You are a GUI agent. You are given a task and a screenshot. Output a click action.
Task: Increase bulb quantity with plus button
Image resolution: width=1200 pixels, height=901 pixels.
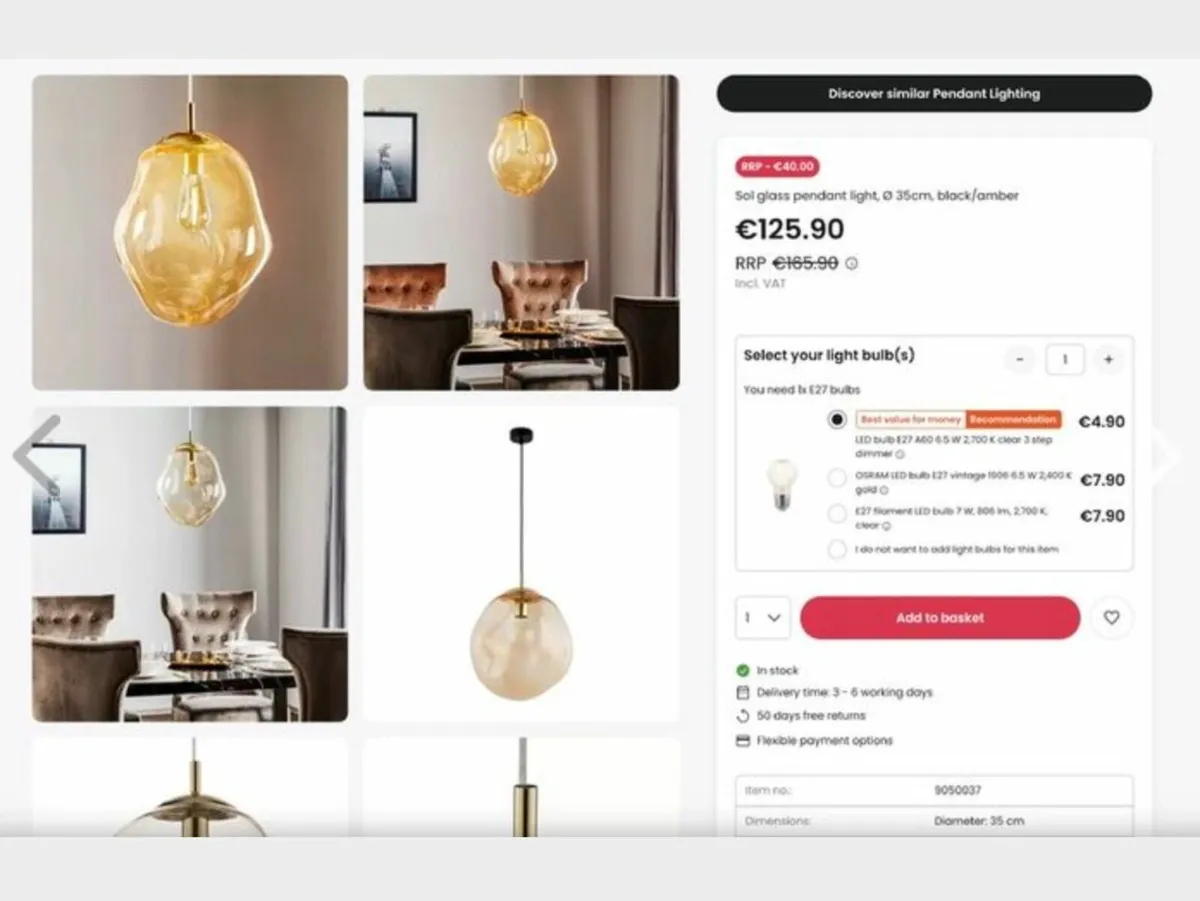pyautogui.click(x=1108, y=359)
